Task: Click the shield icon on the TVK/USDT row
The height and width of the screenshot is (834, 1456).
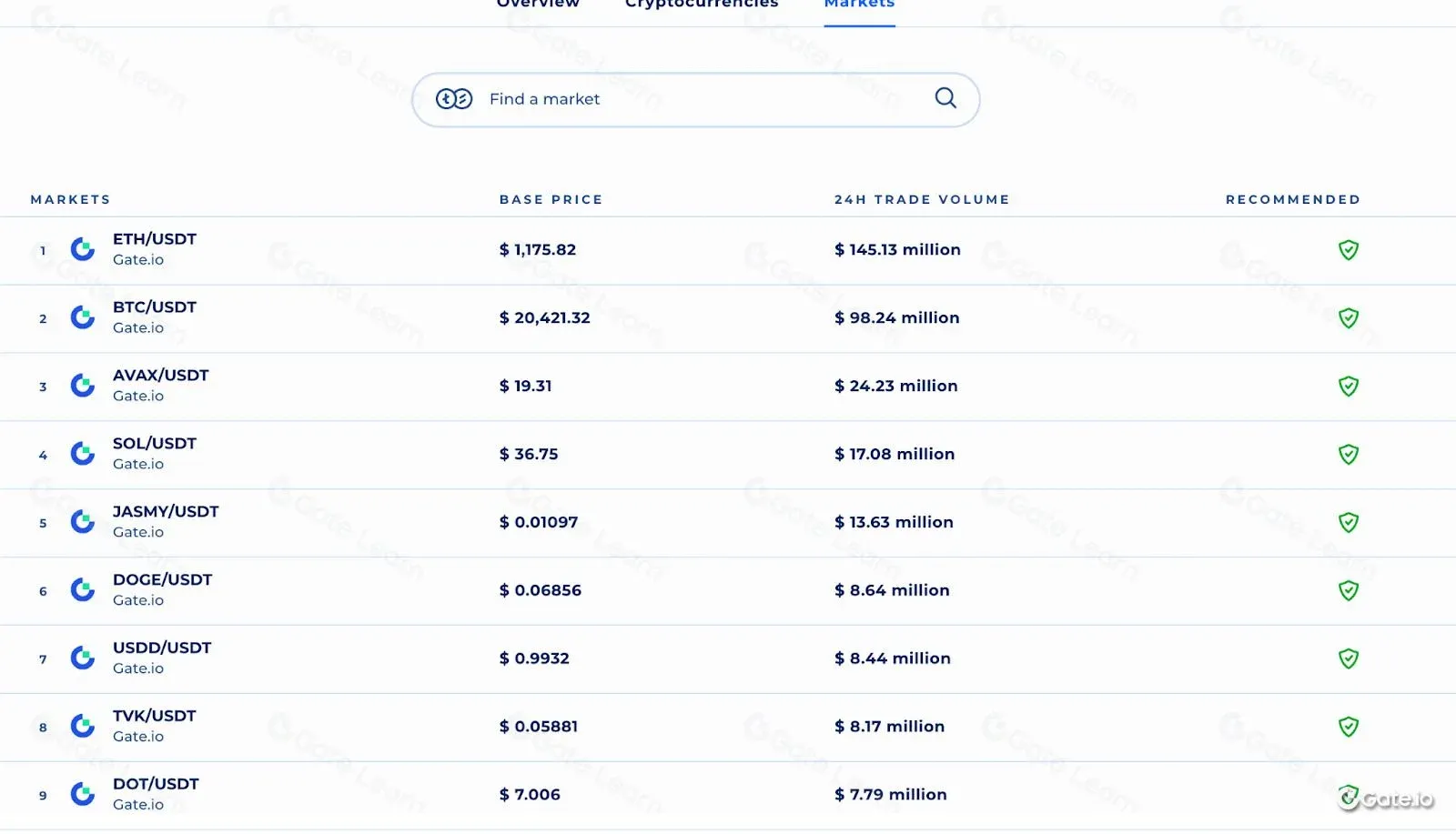Action: point(1349,727)
